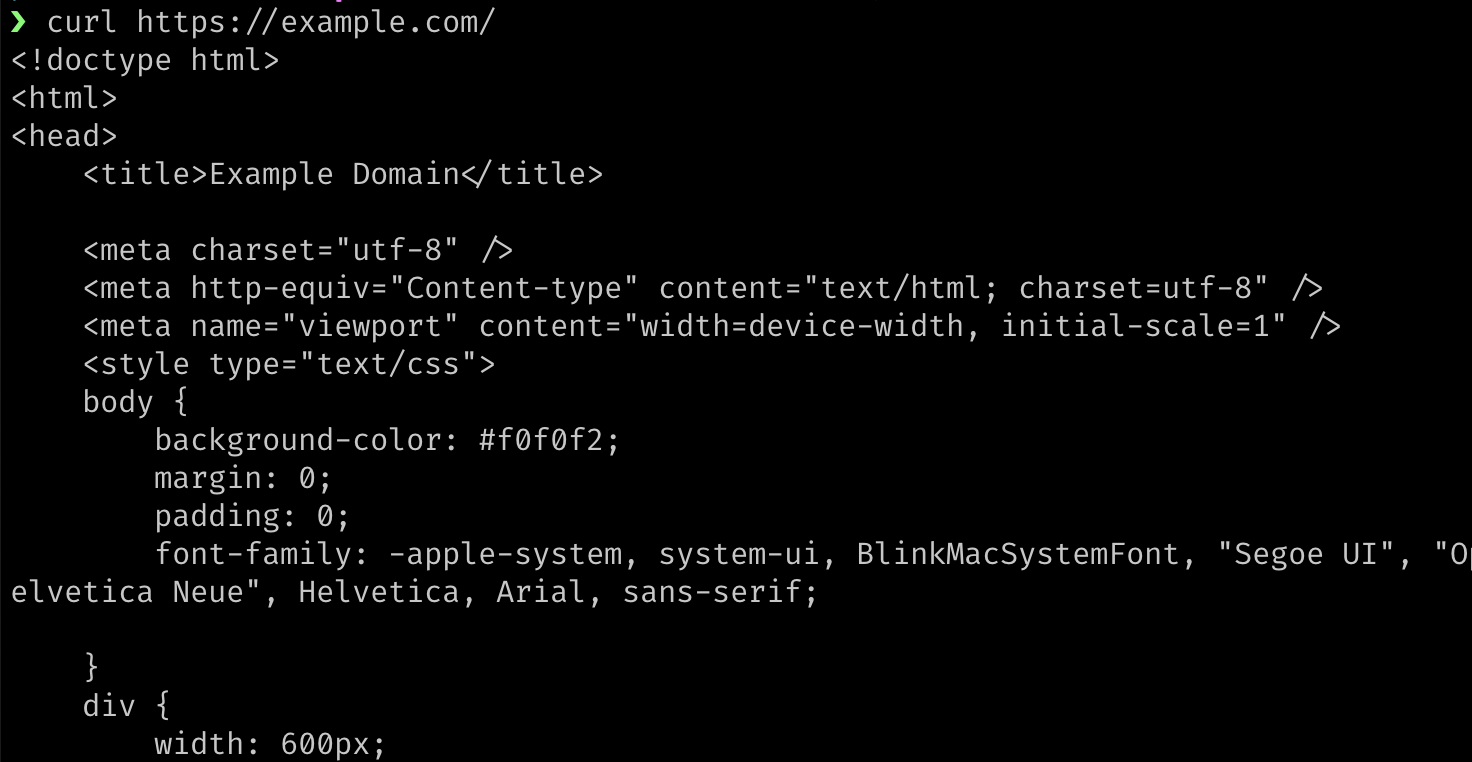Click the div selector line

click(126, 706)
